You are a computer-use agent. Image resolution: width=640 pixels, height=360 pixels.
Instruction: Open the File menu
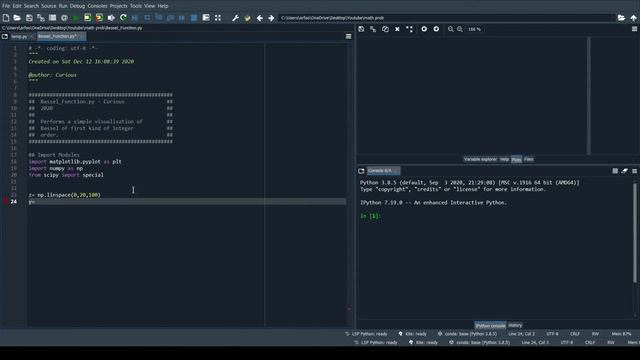click(x=6, y=6)
